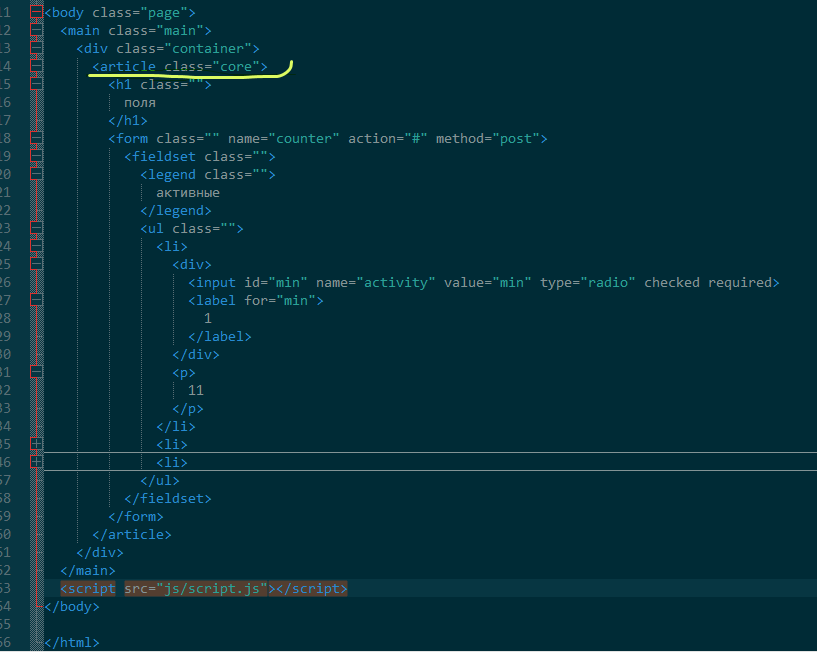
Task: Click the closing </p> tag
Action: [x=188, y=409]
